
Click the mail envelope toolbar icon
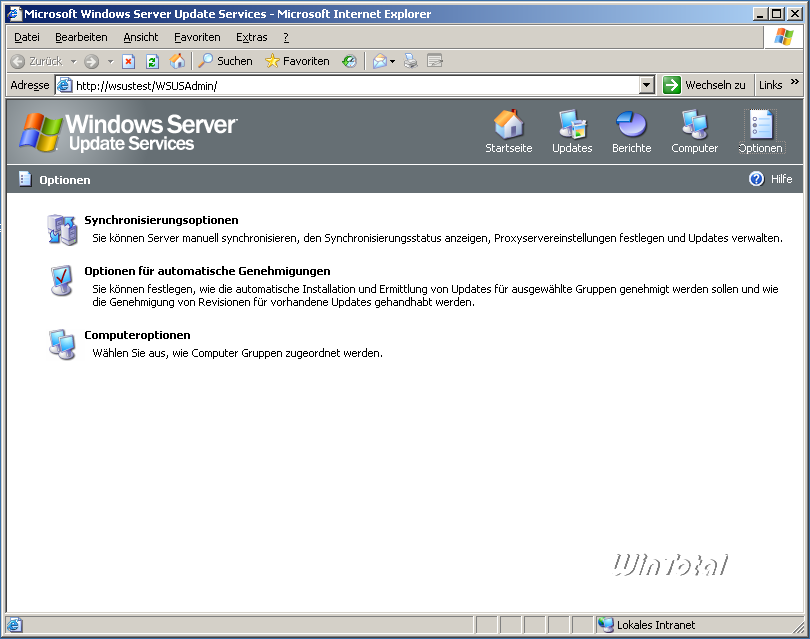tap(380, 61)
